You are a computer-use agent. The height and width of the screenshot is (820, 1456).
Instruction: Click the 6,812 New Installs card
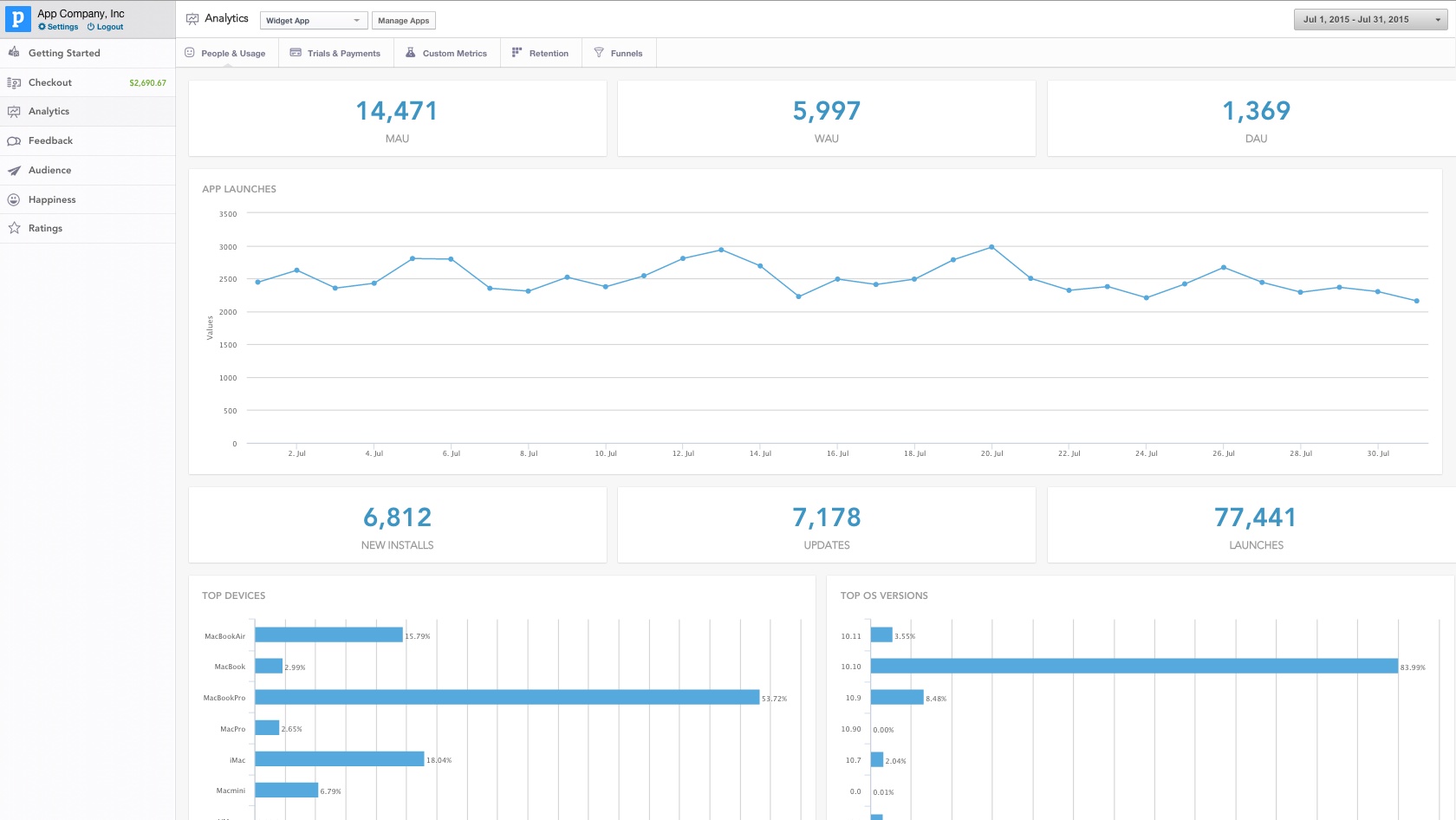[398, 525]
